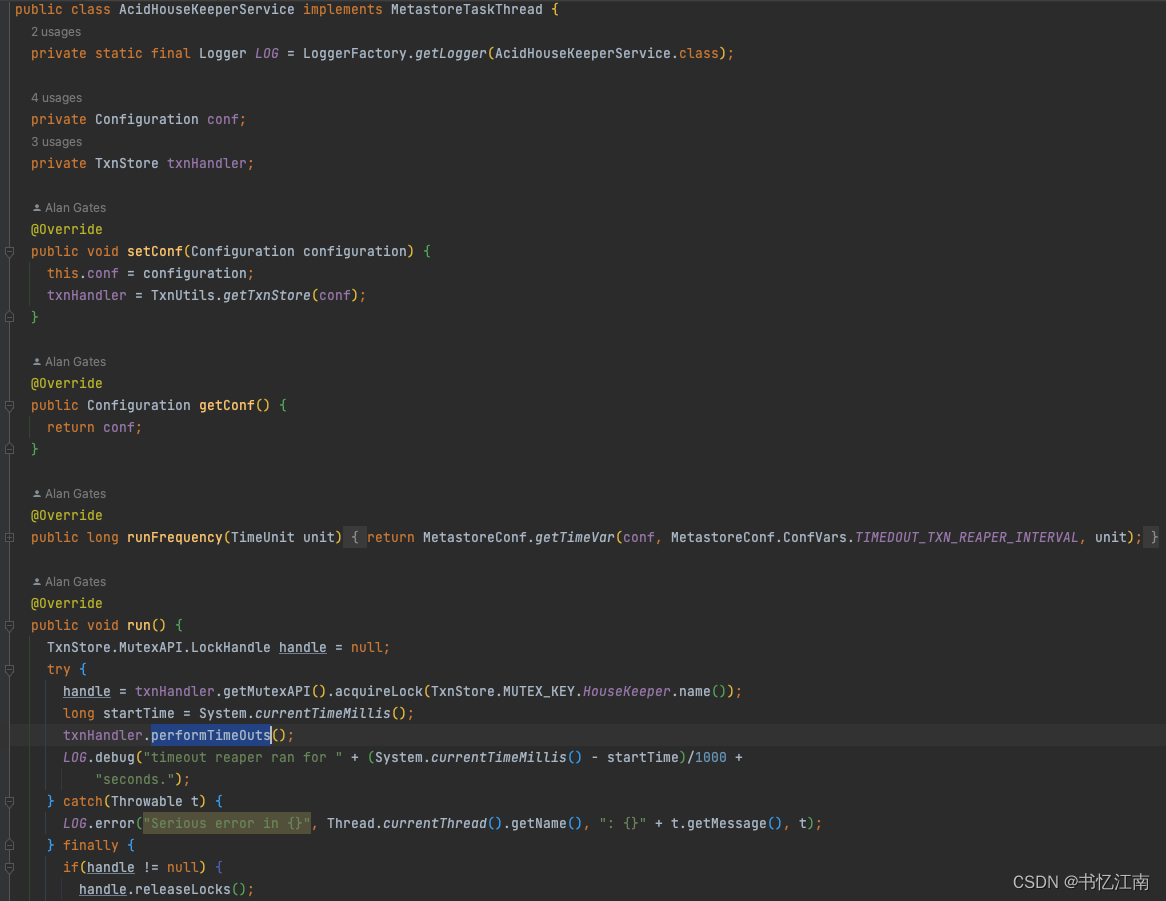Click runFrequency method name
Screen dimensions: 1166x901
click(x=175, y=537)
